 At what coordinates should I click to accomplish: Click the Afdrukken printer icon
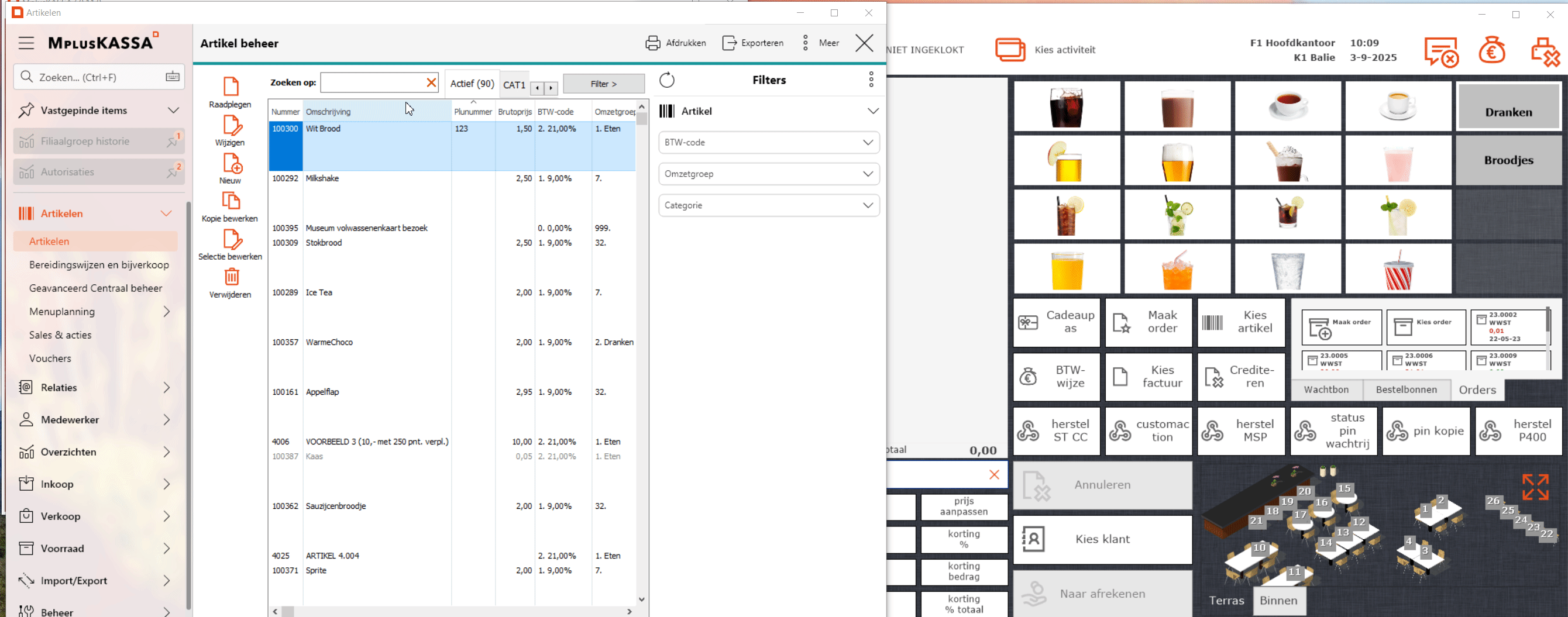point(652,43)
